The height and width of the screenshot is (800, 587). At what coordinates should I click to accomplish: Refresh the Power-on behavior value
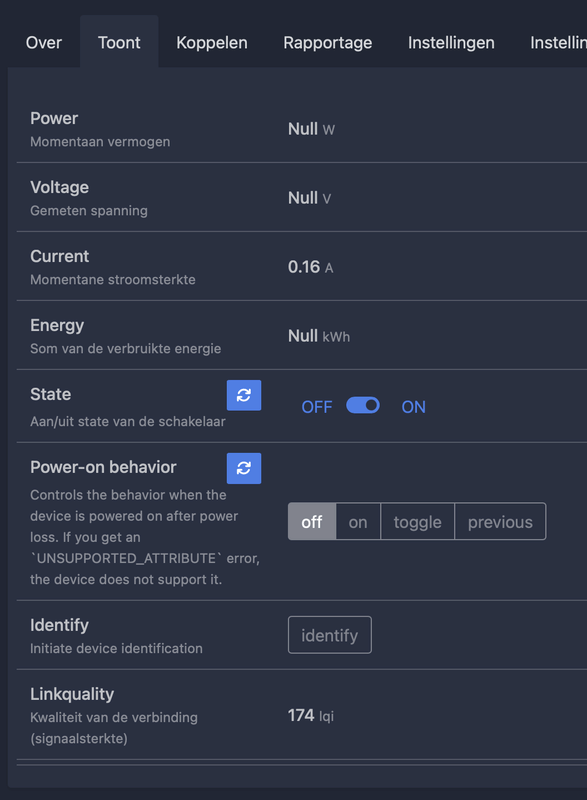pyautogui.click(x=244, y=468)
